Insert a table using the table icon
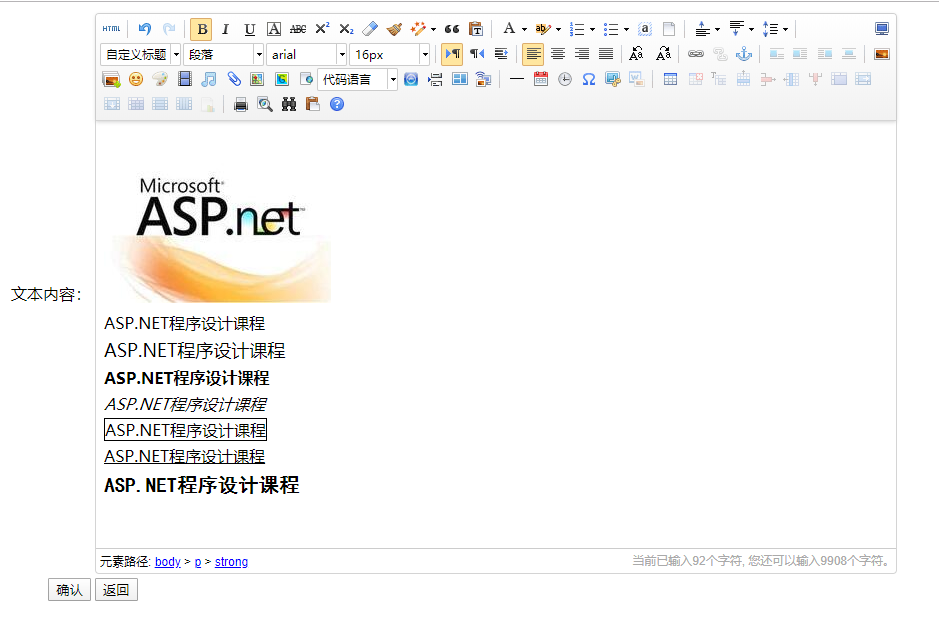The width and height of the screenshot is (939, 642). pos(670,79)
